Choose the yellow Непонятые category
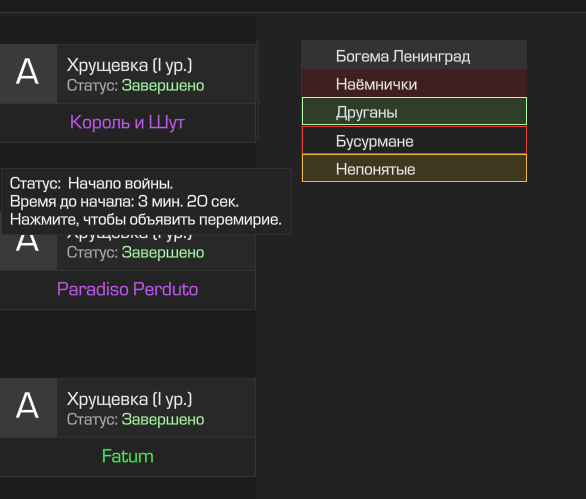The height and width of the screenshot is (499, 586). [x=414, y=168]
